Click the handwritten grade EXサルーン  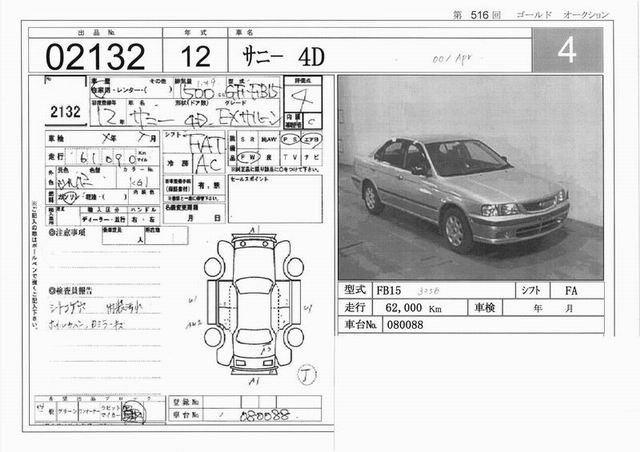coord(250,118)
